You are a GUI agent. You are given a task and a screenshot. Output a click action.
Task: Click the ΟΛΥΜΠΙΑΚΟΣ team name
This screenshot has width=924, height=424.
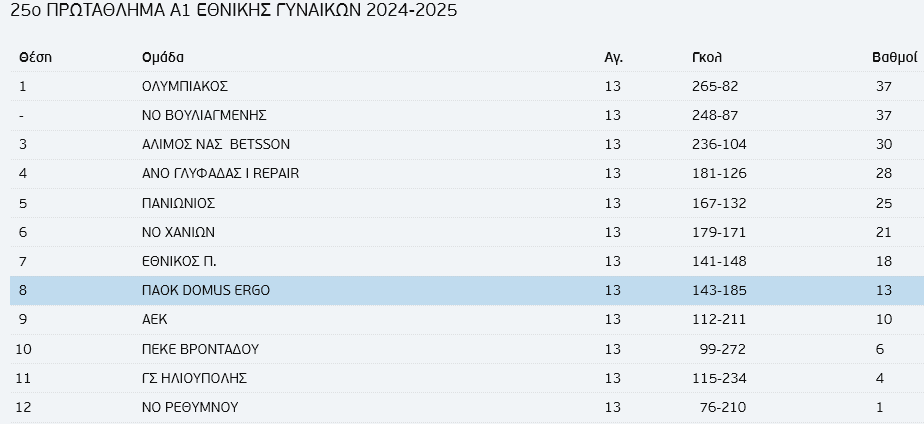coord(184,87)
